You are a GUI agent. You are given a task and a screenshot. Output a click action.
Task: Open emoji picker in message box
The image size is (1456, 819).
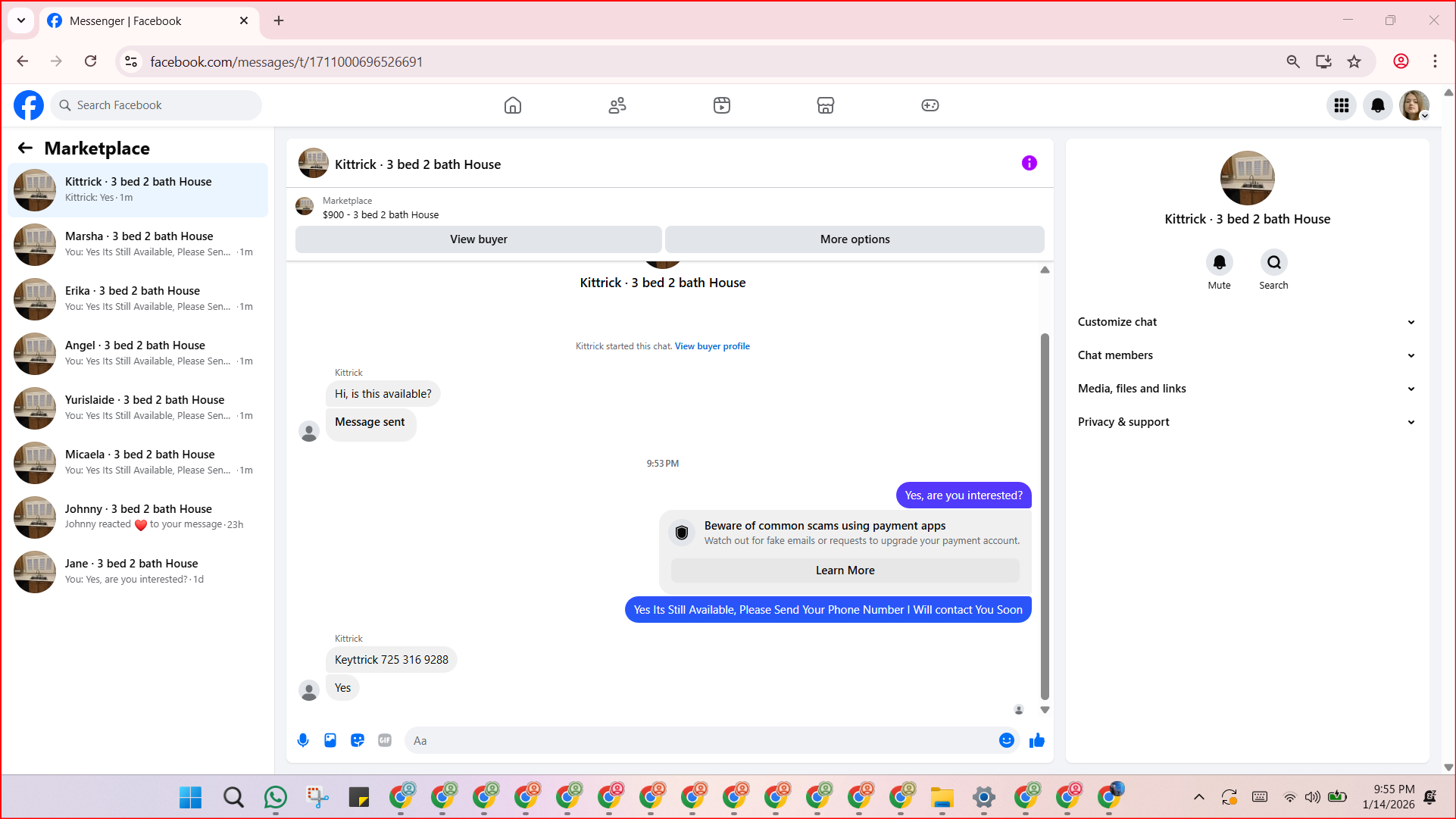[1006, 740]
